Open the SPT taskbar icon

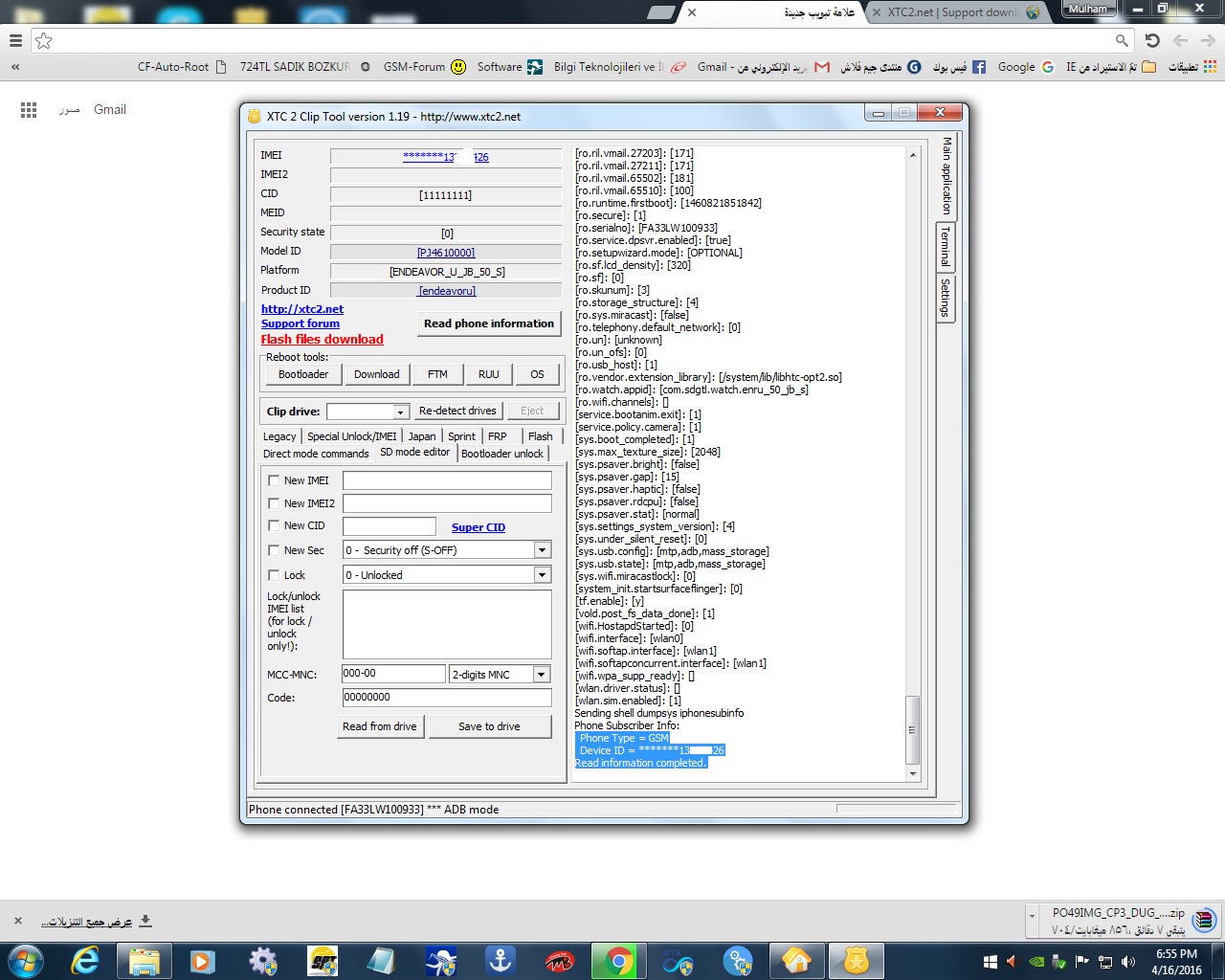tap(323, 961)
